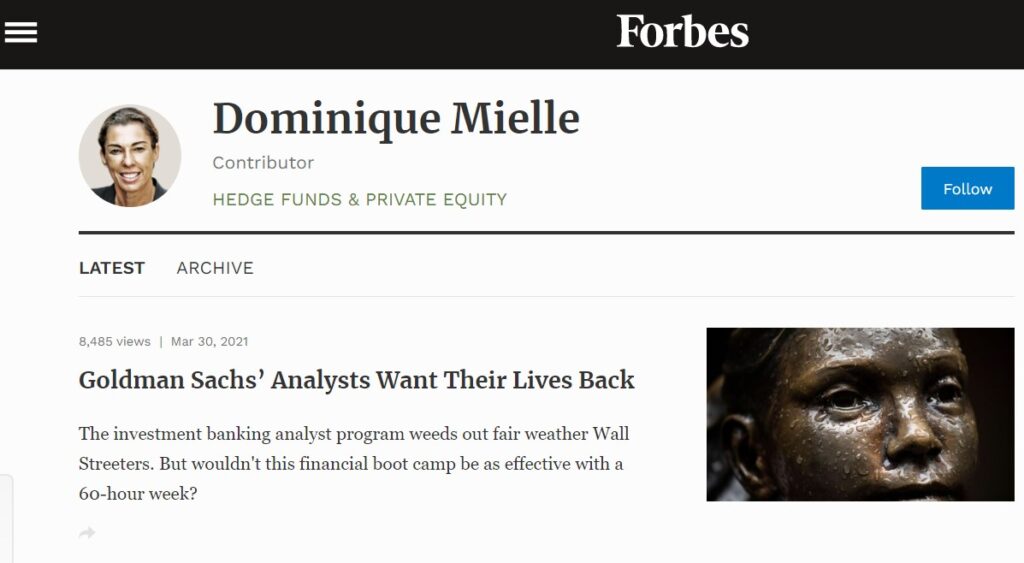This screenshot has height=563, width=1024.
Task: Open the Goldman Sachs' Analysts article headline
Action: click(357, 380)
